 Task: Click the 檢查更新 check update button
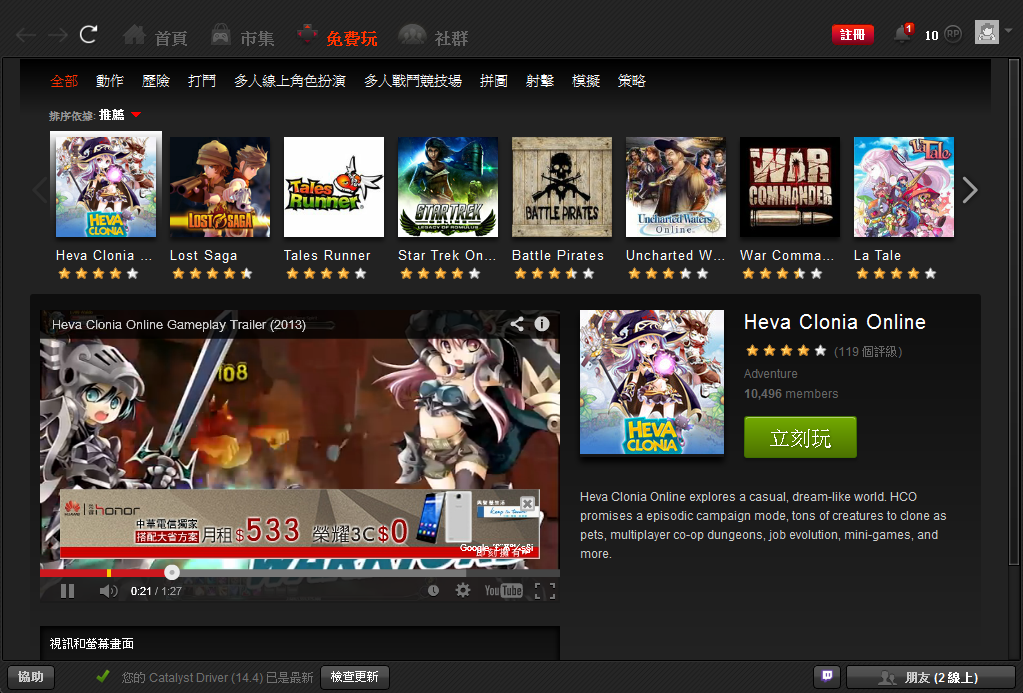[354, 677]
